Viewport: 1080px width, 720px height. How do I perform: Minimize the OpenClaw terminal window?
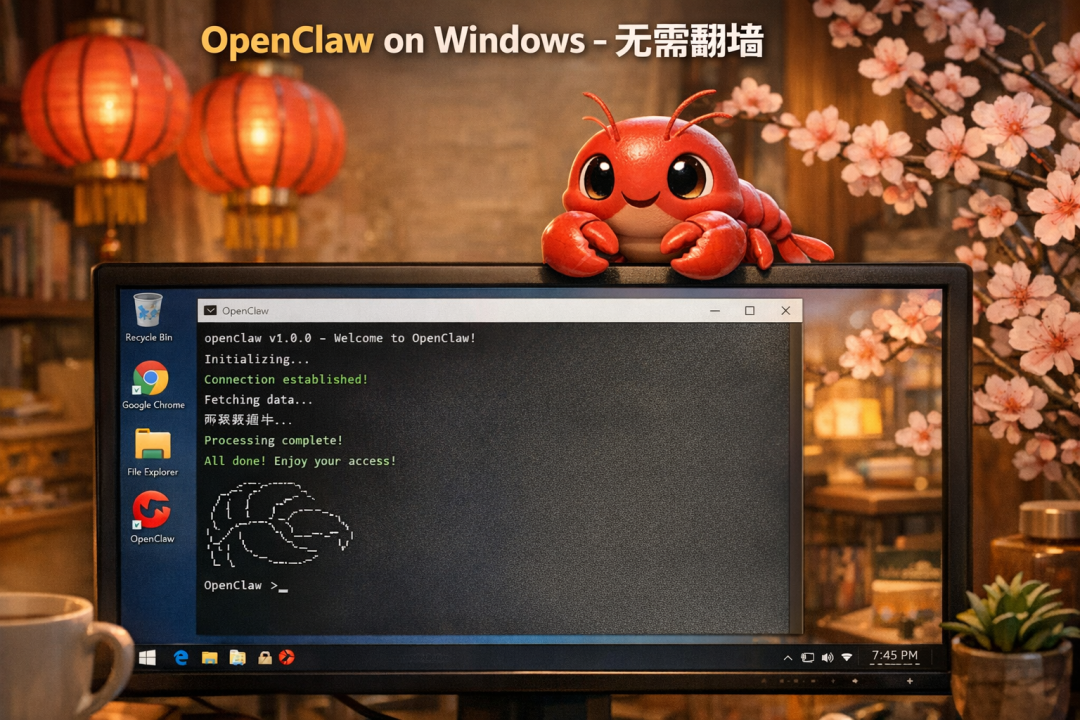(x=715, y=311)
